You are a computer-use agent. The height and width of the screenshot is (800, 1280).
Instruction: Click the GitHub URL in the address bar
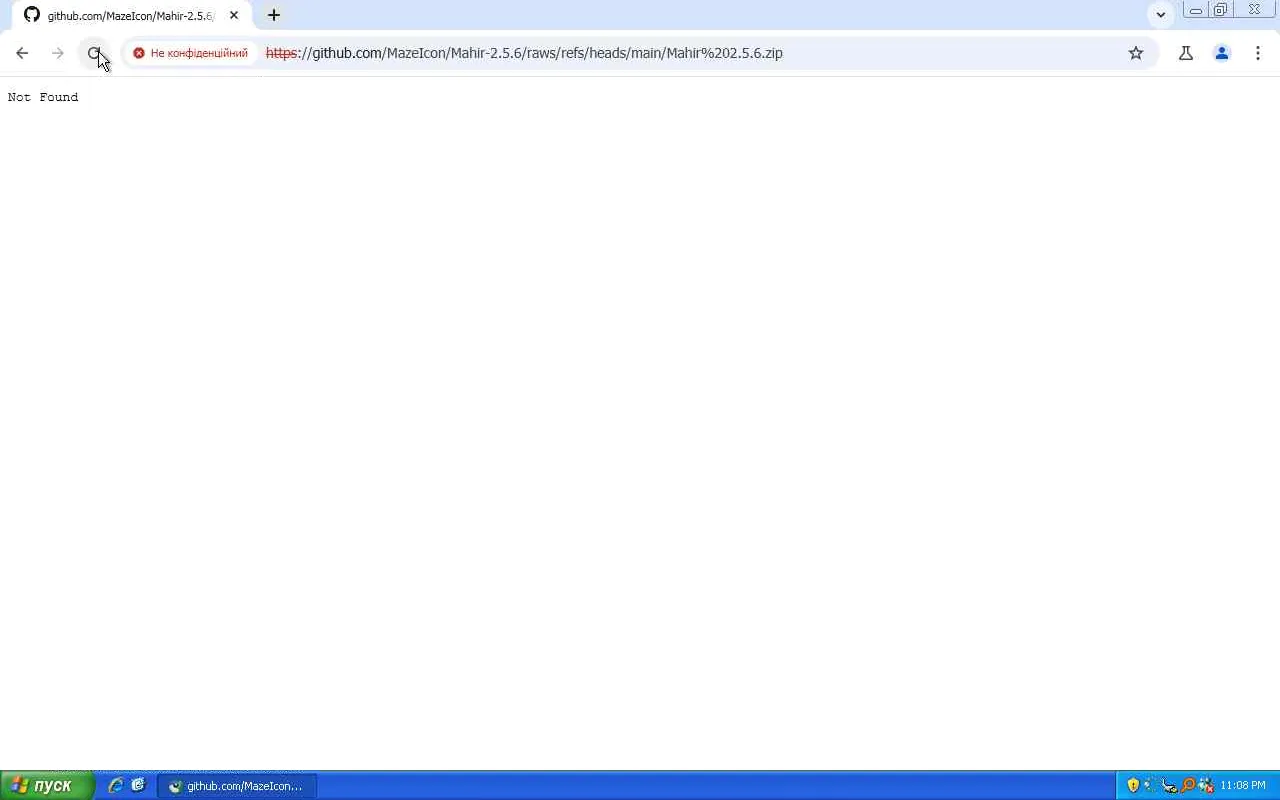524,53
